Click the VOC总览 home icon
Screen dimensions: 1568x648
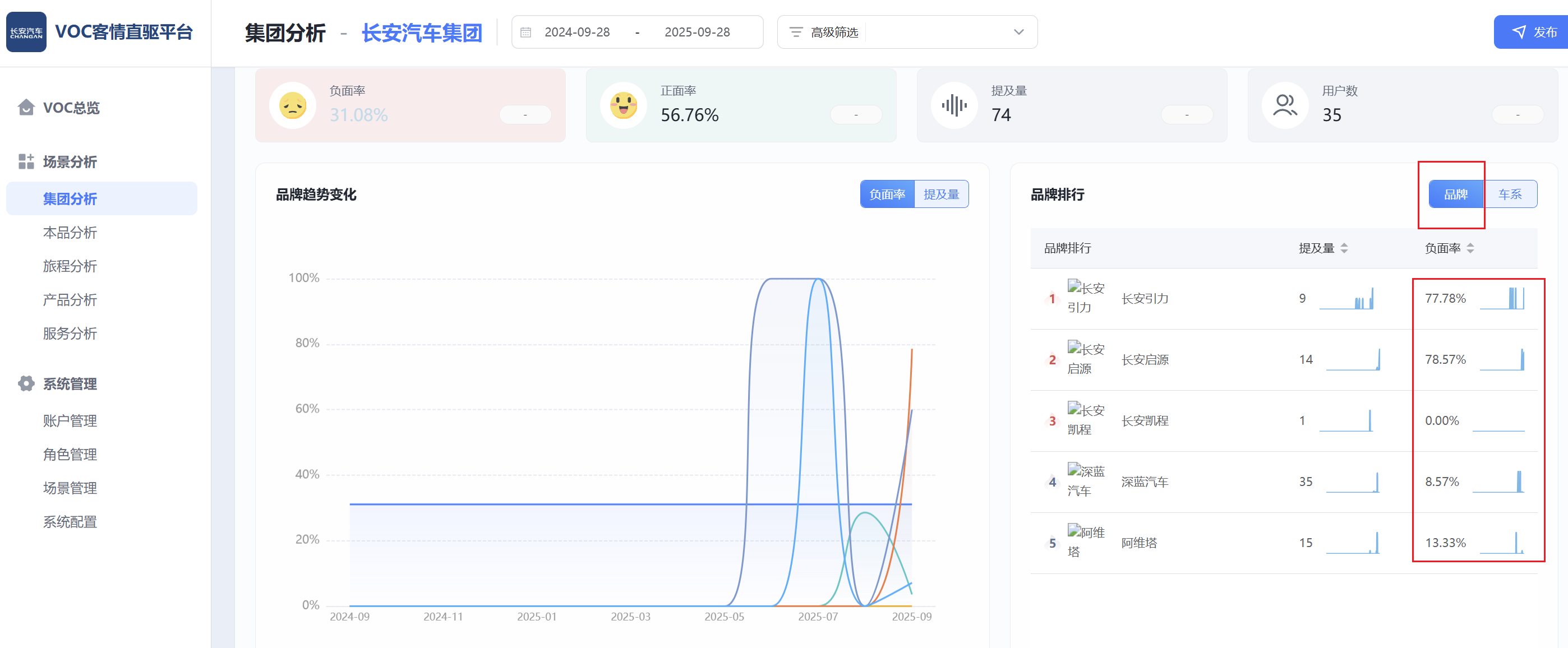(x=26, y=108)
